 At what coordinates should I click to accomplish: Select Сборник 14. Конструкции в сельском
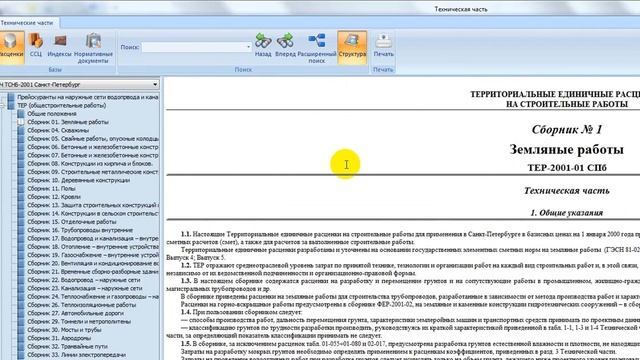(x=93, y=213)
